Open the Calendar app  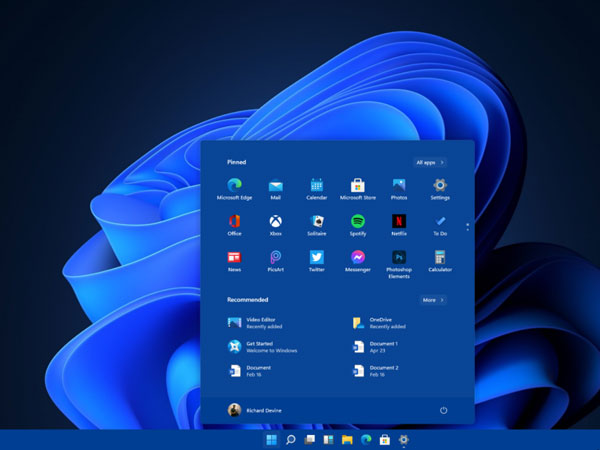(316, 189)
